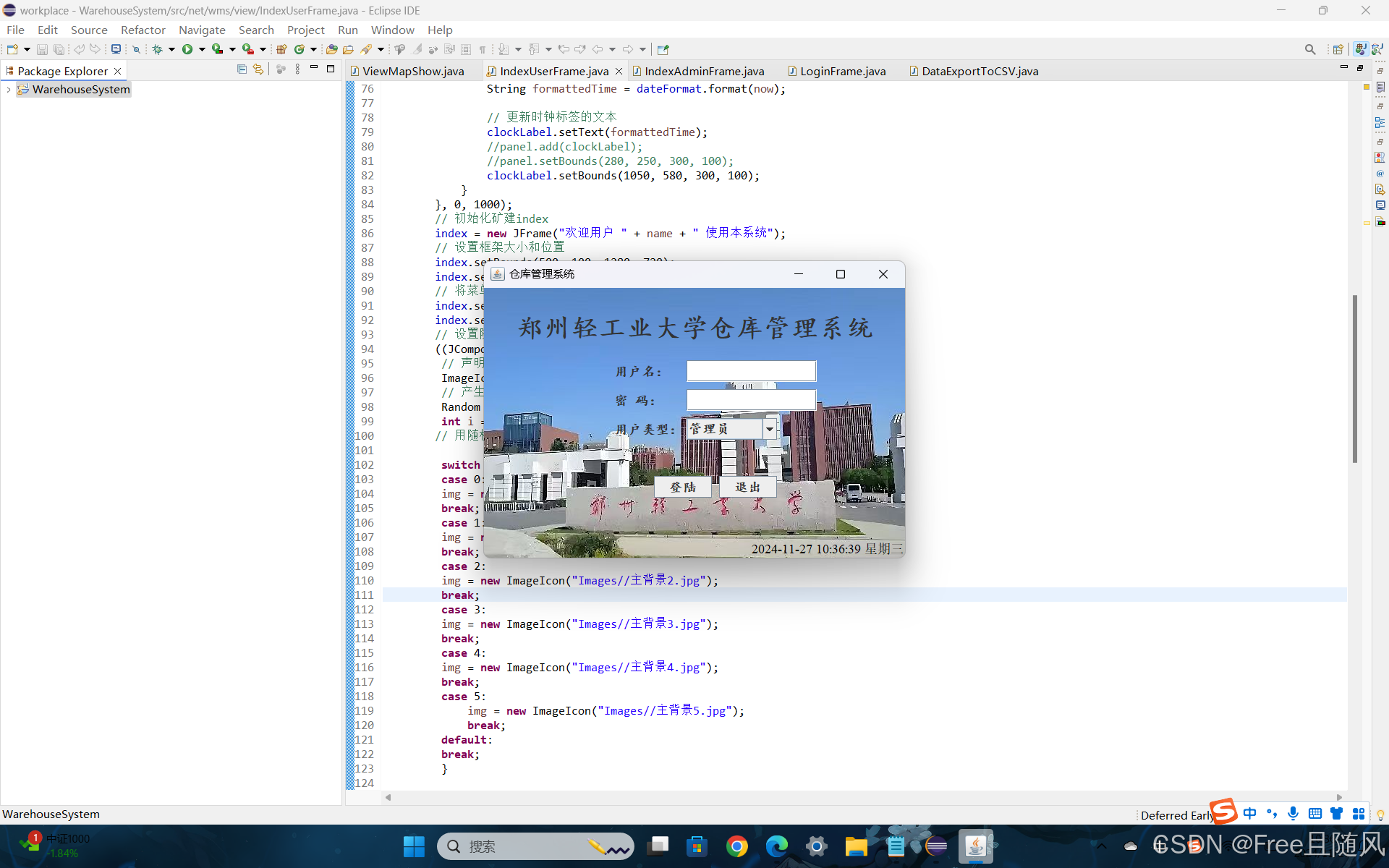Click the 登陆 login button

(683, 488)
